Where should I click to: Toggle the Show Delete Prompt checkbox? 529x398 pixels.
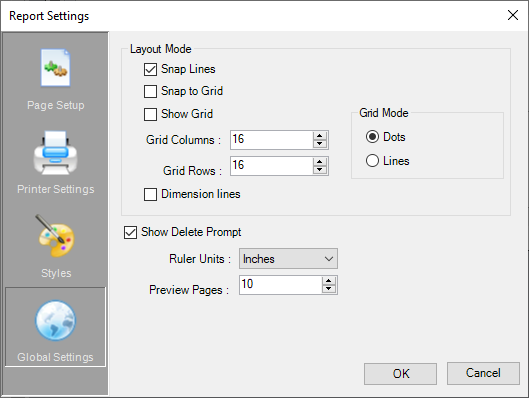coord(130,232)
